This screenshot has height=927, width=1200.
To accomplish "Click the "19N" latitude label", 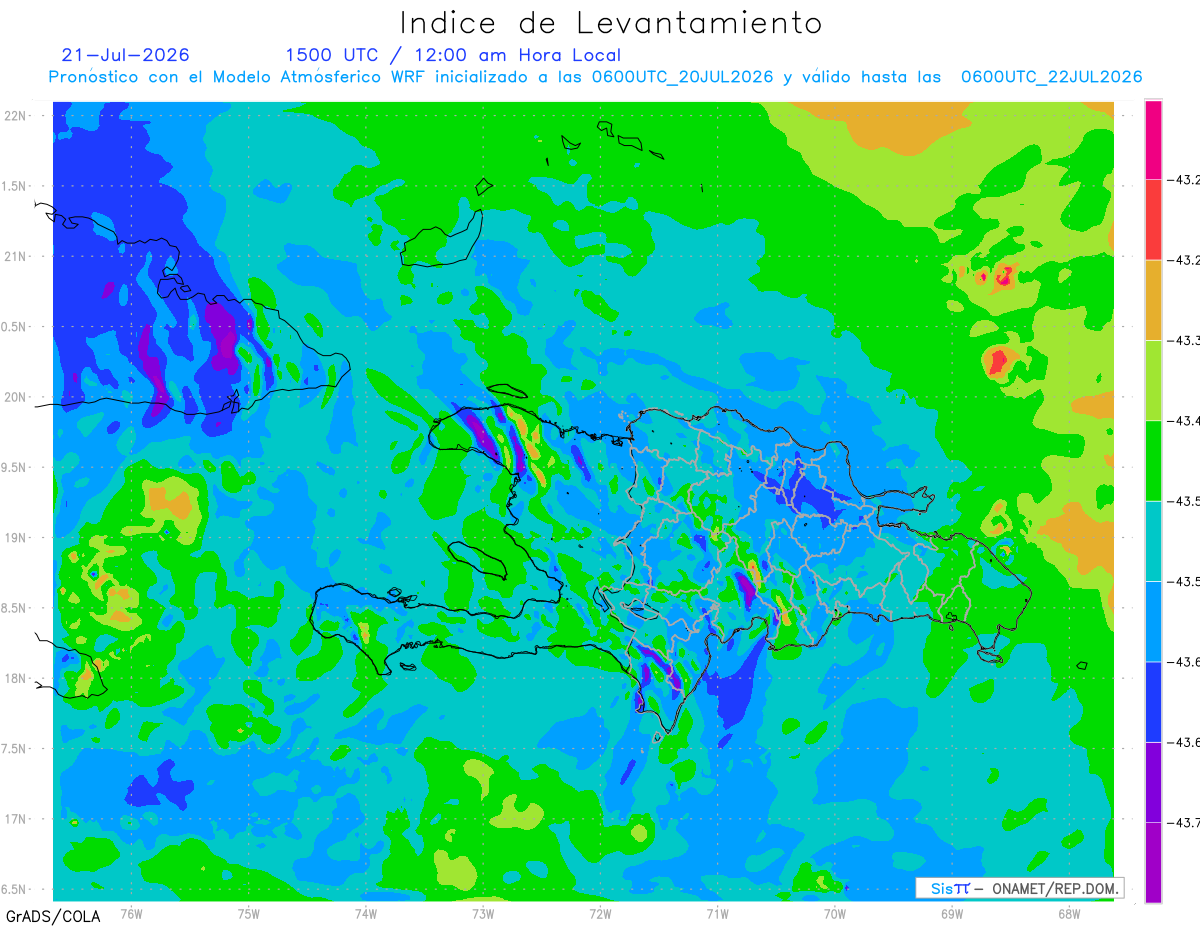I will [x=15, y=537].
